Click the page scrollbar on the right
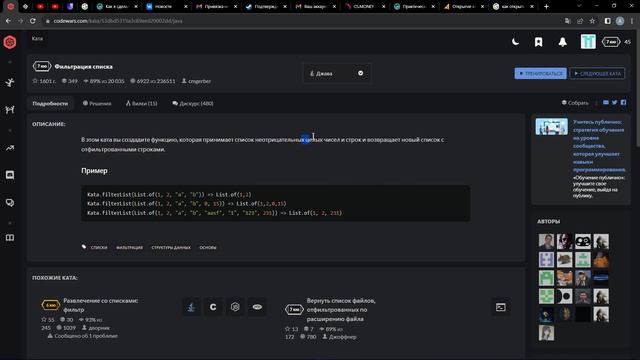Image resolution: width=640 pixels, height=360 pixels. [x=638, y=88]
